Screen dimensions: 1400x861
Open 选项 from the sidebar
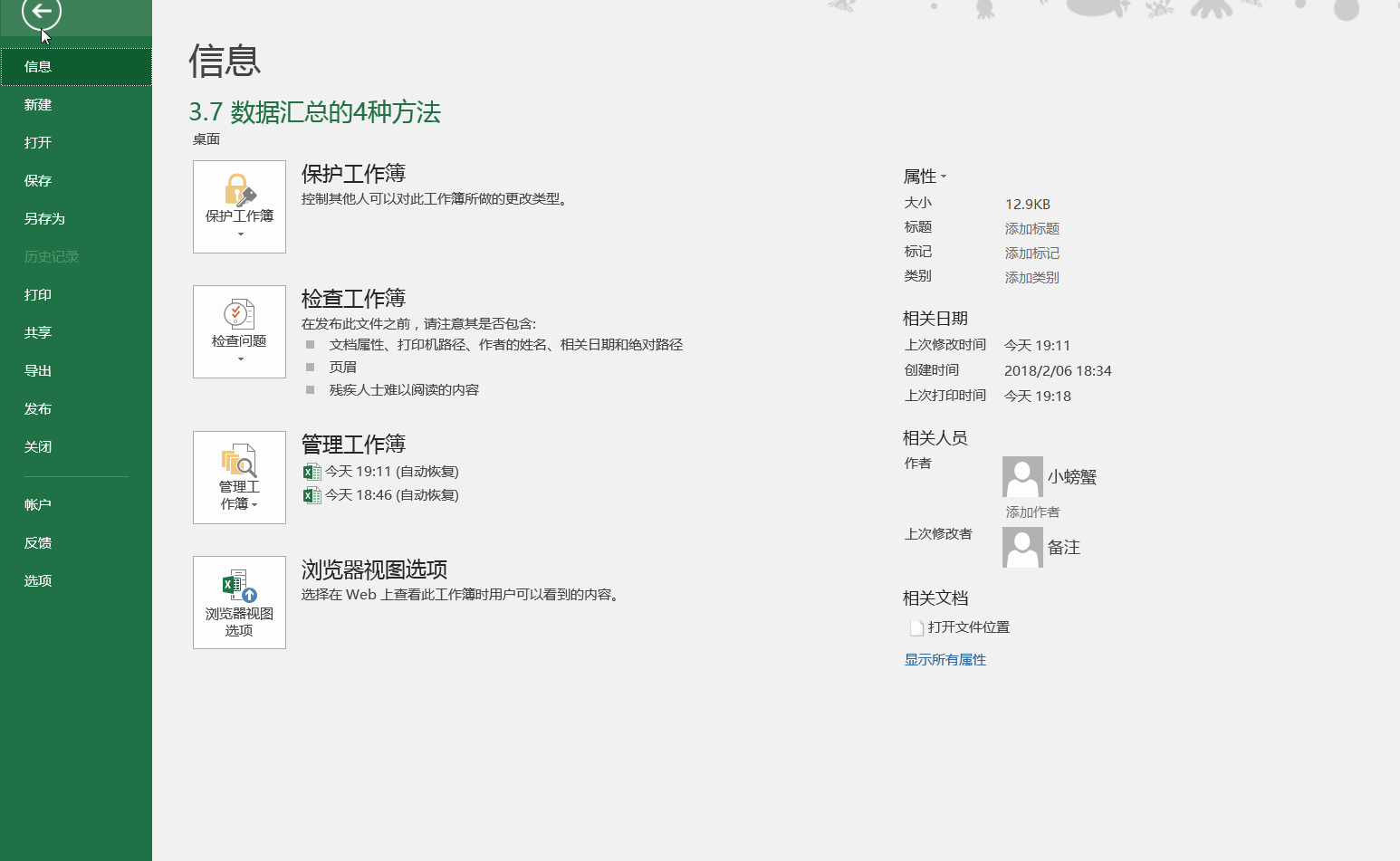(37, 579)
